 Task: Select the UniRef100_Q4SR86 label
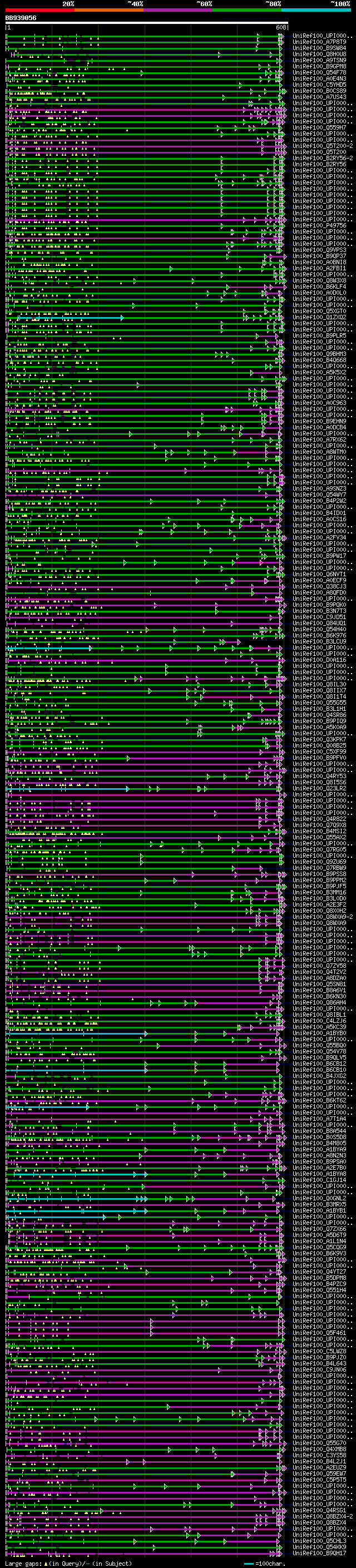(319, 715)
